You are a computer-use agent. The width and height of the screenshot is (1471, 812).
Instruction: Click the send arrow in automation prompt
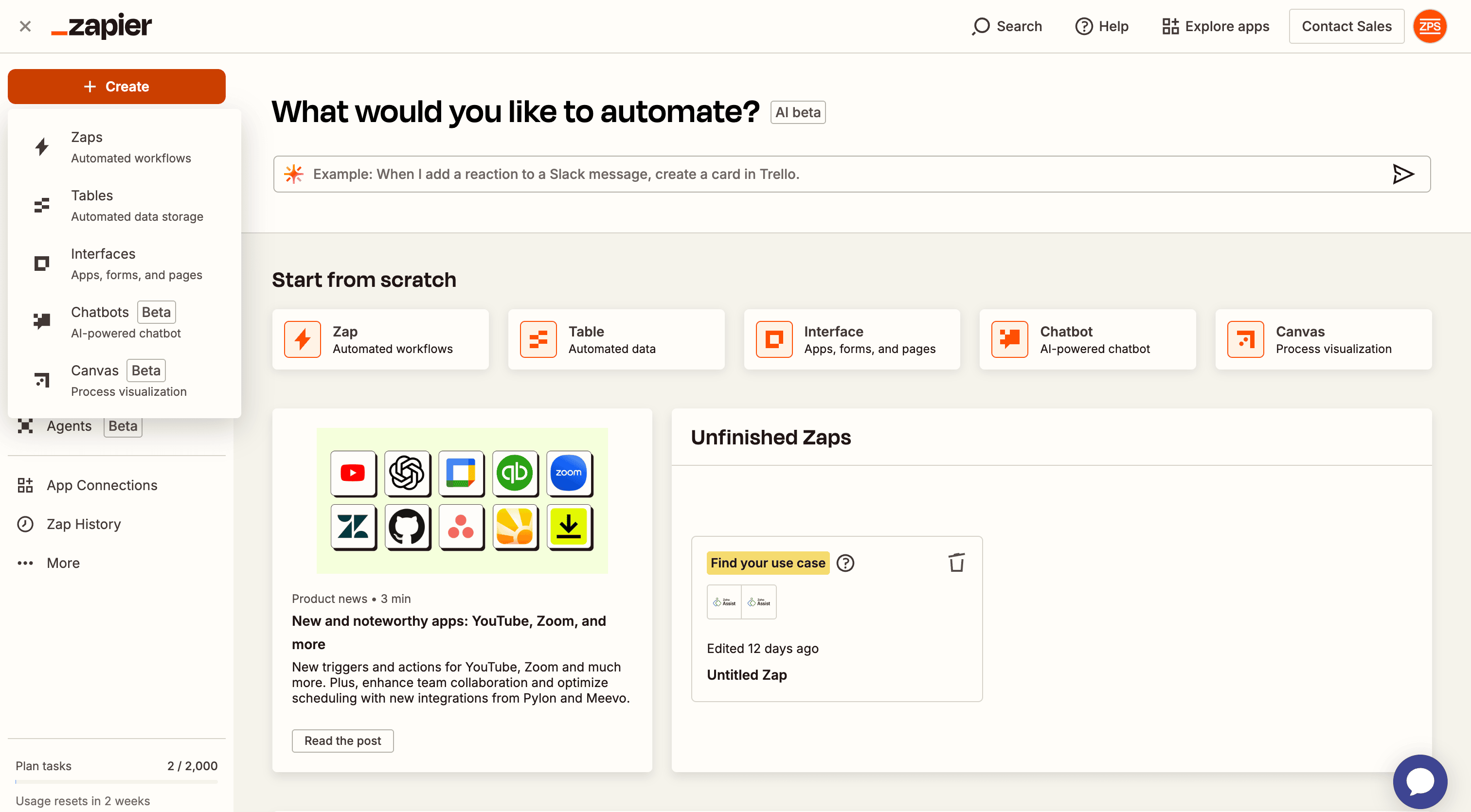tap(1402, 174)
